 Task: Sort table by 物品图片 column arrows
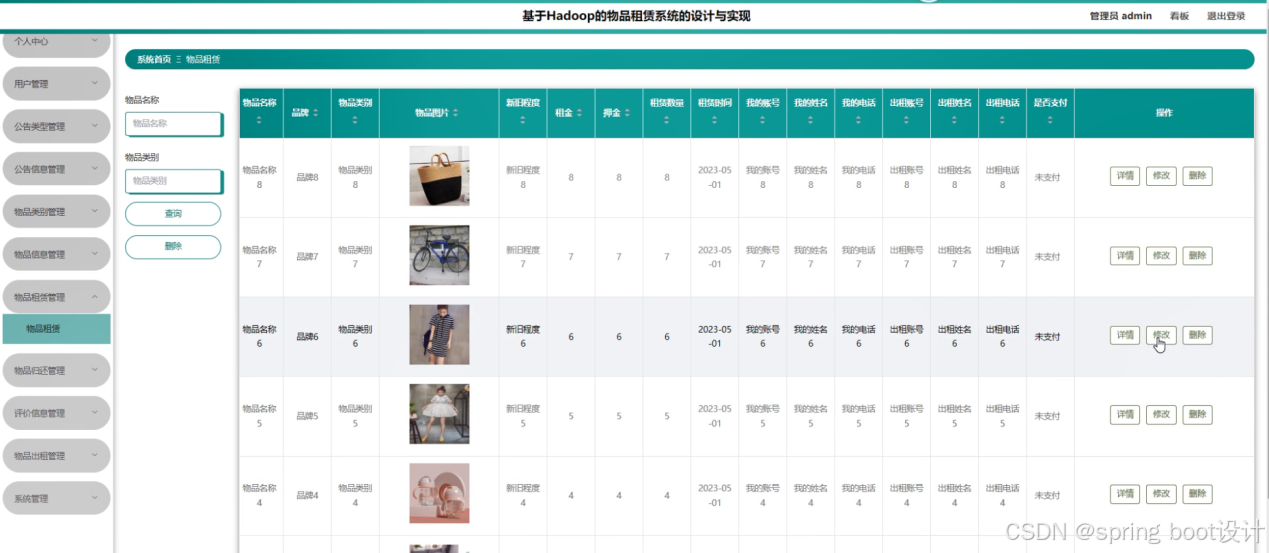[456, 113]
